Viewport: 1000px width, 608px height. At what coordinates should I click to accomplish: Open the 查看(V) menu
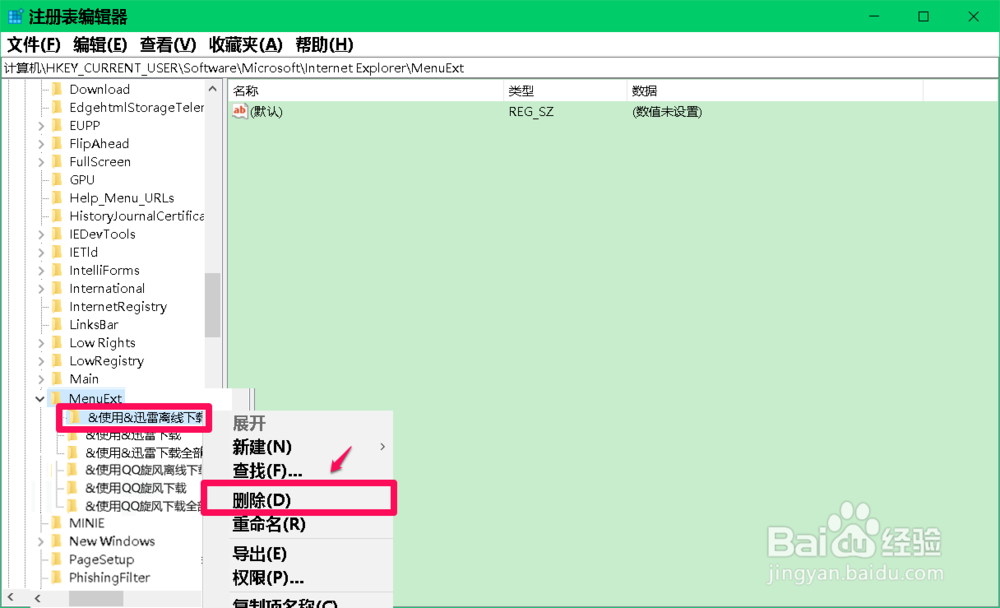[168, 45]
